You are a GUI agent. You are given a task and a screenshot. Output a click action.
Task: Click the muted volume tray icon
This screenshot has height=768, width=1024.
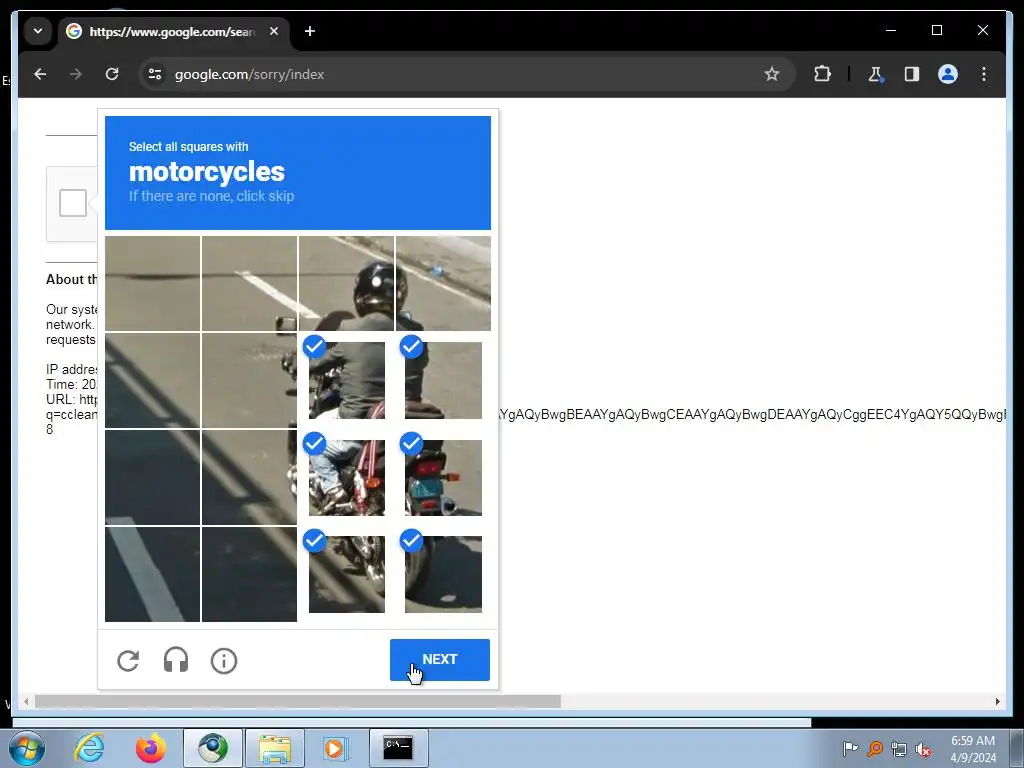923,749
